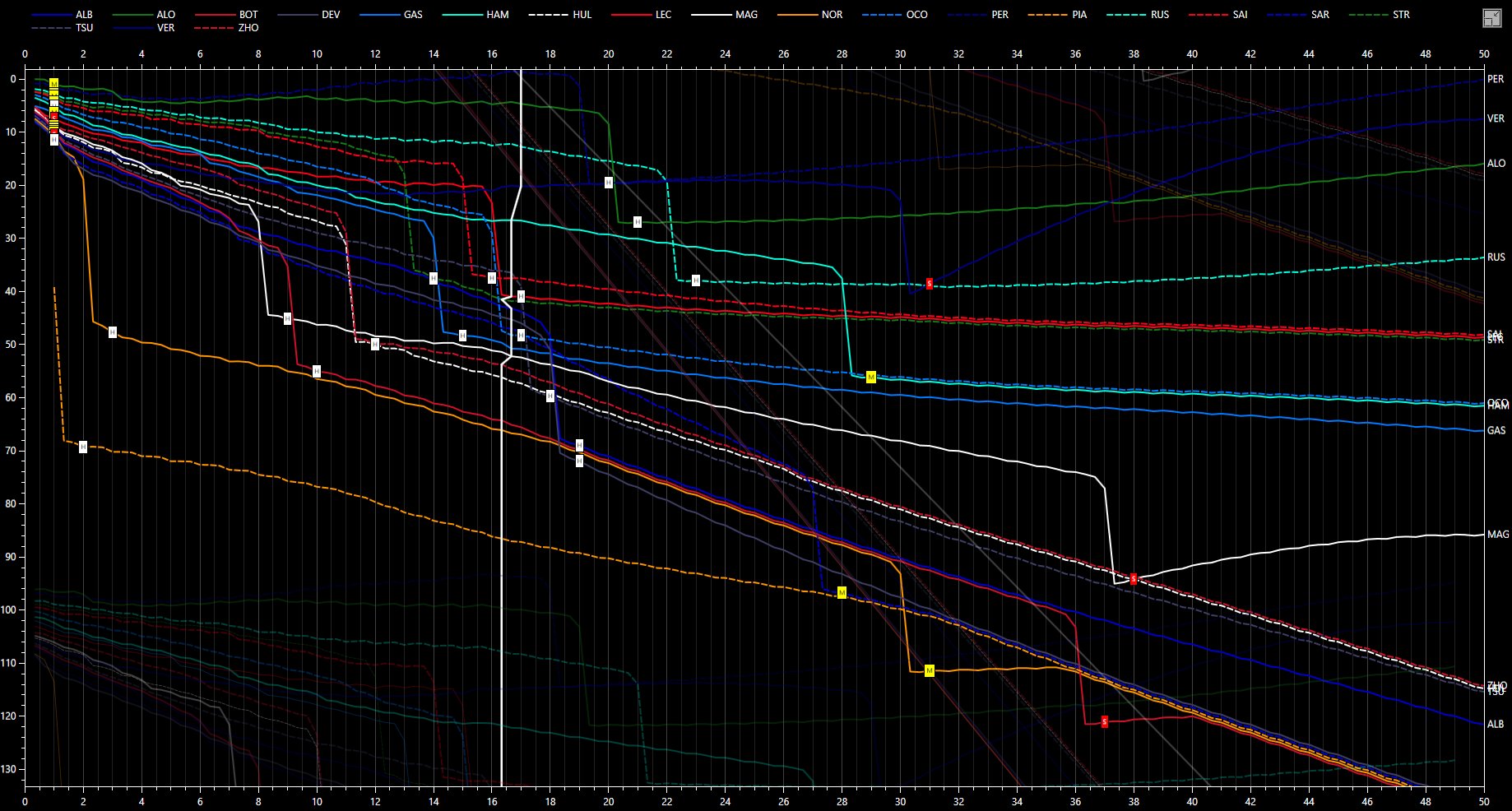Click the ALB legend entry

tap(73, 15)
